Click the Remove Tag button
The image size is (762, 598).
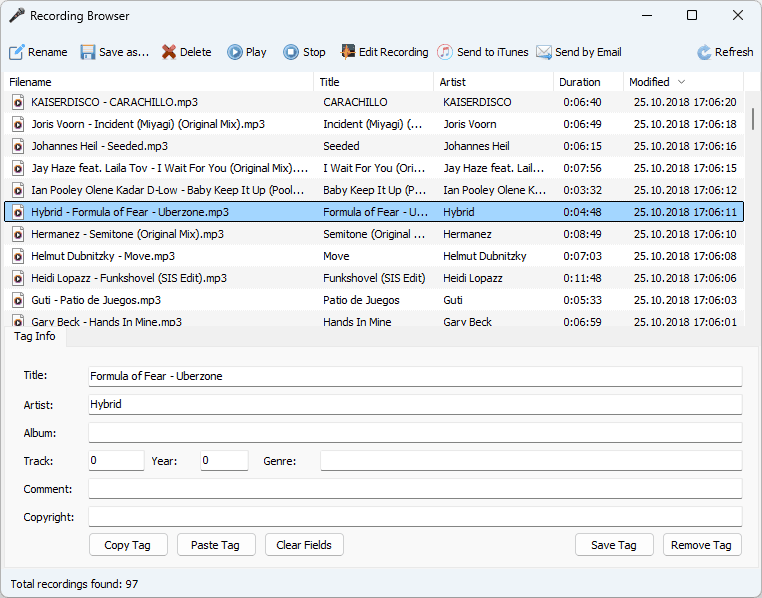click(702, 545)
